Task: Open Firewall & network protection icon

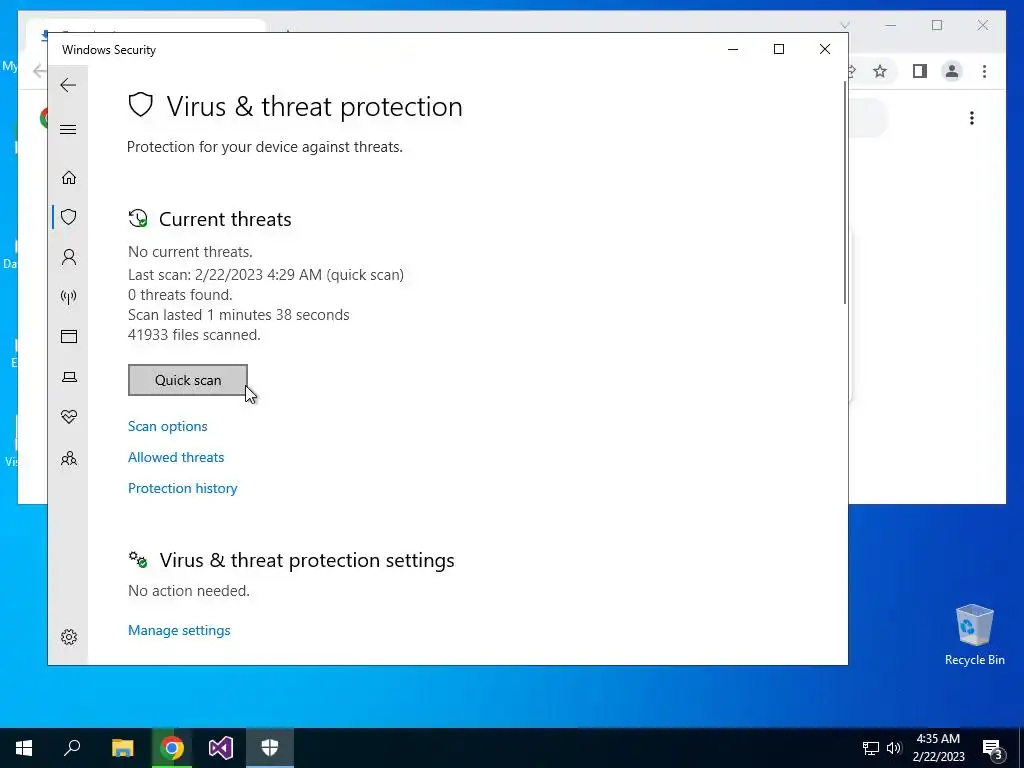Action: pyautogui.click(x=69, y=297)
